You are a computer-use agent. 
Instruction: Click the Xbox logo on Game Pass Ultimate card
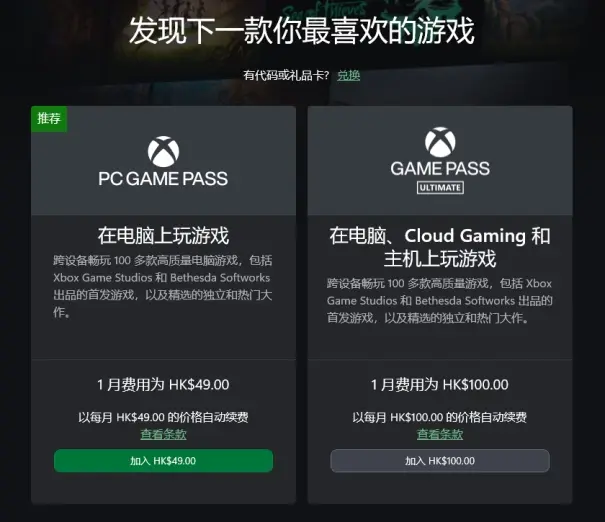[x=440, y=142]
